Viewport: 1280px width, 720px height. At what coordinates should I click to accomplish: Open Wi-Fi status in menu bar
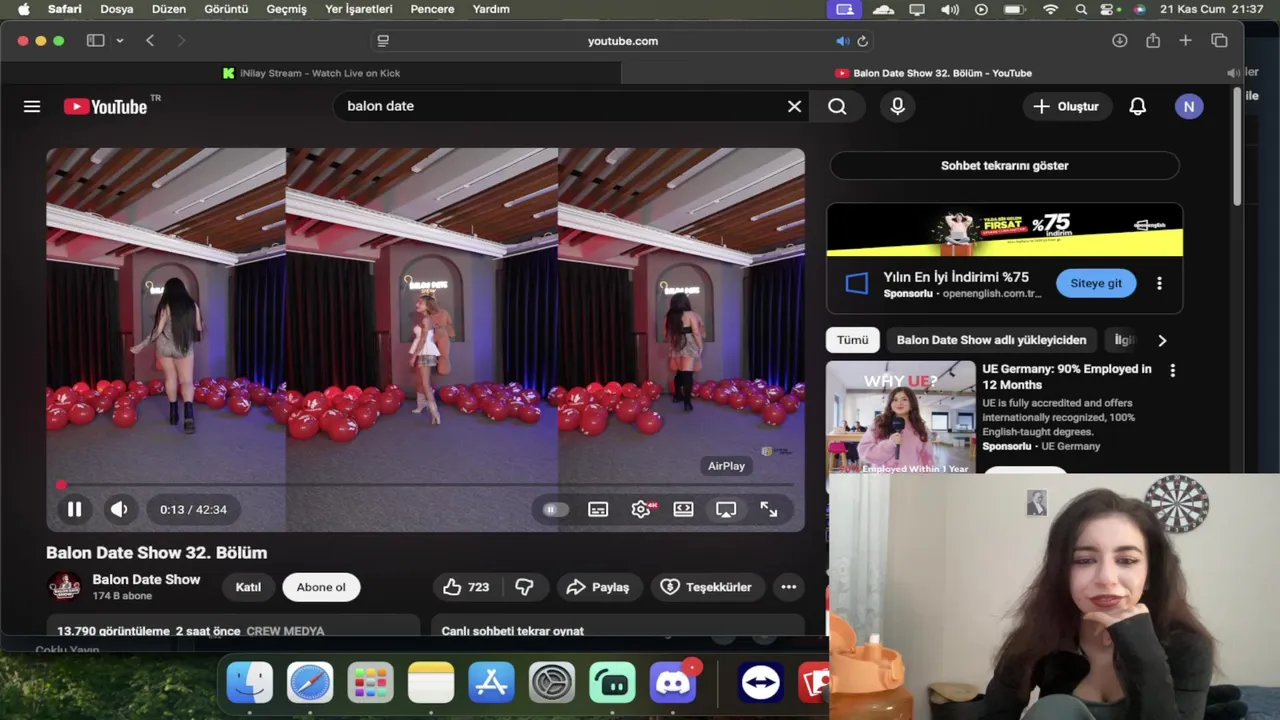coord(1050,9)
